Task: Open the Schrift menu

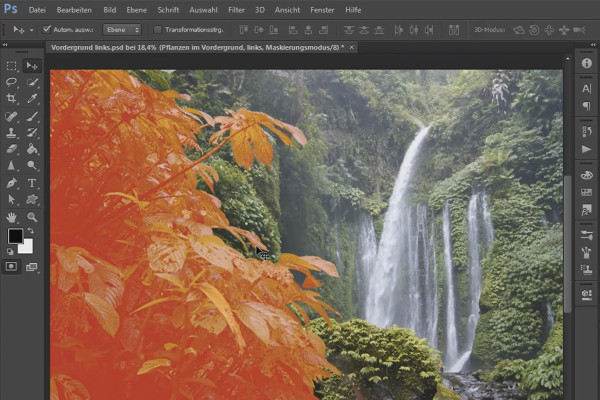Action: pos(168,10)
